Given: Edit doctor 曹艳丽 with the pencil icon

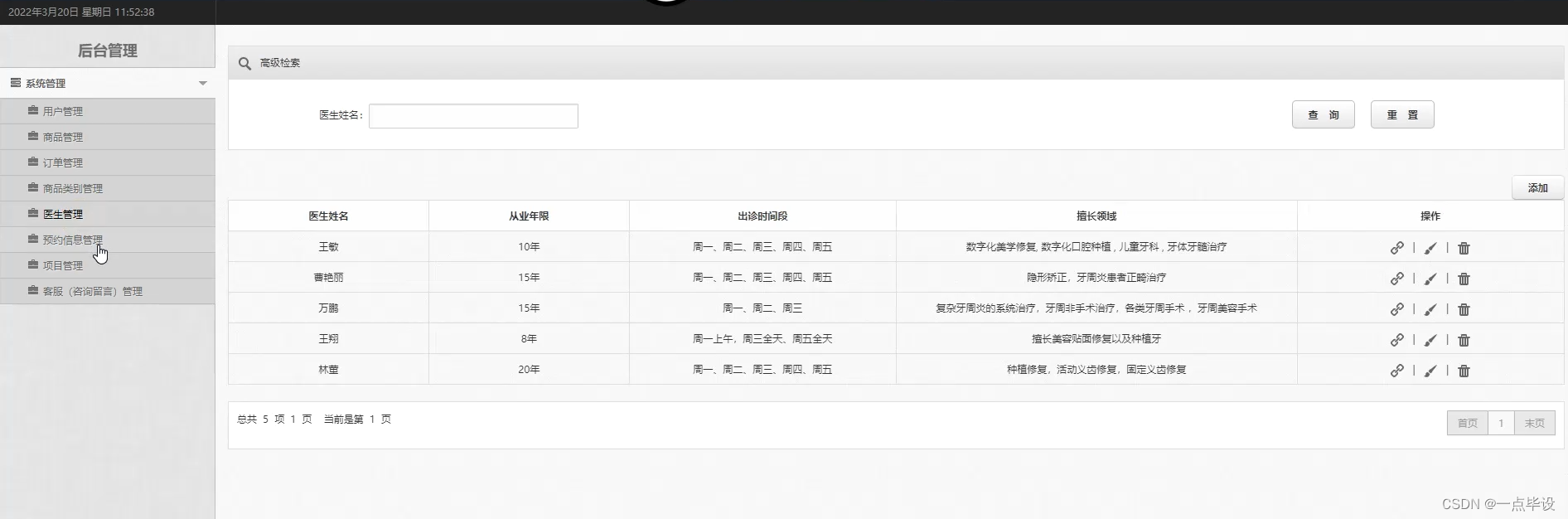Looking at the screenshot, I should pyautogui.click(x=1430, y=279).
